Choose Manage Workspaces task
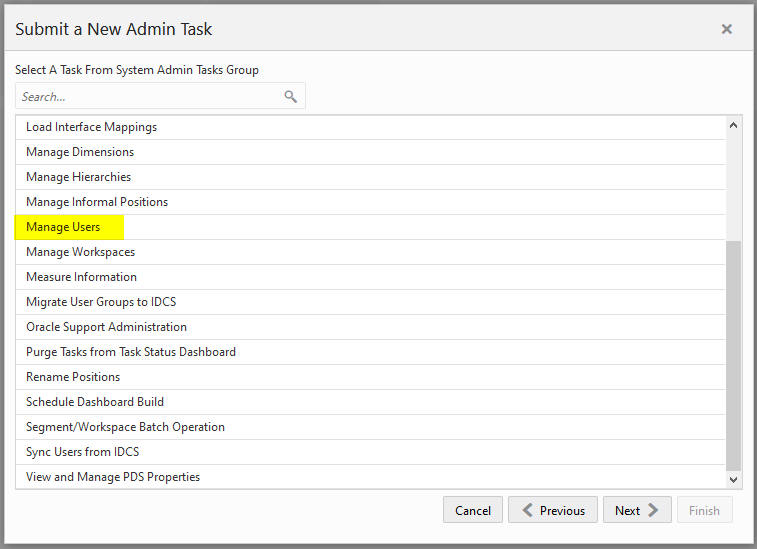 tap(370, 252)
